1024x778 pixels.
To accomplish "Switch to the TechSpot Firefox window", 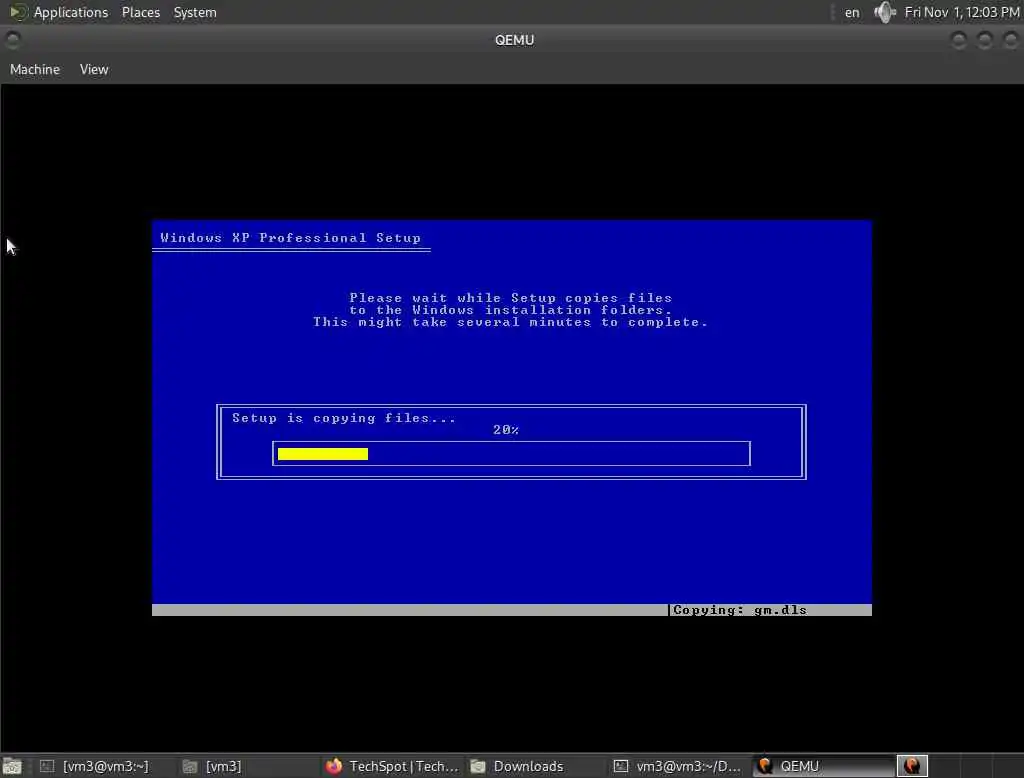I will (x=392, y=766).
